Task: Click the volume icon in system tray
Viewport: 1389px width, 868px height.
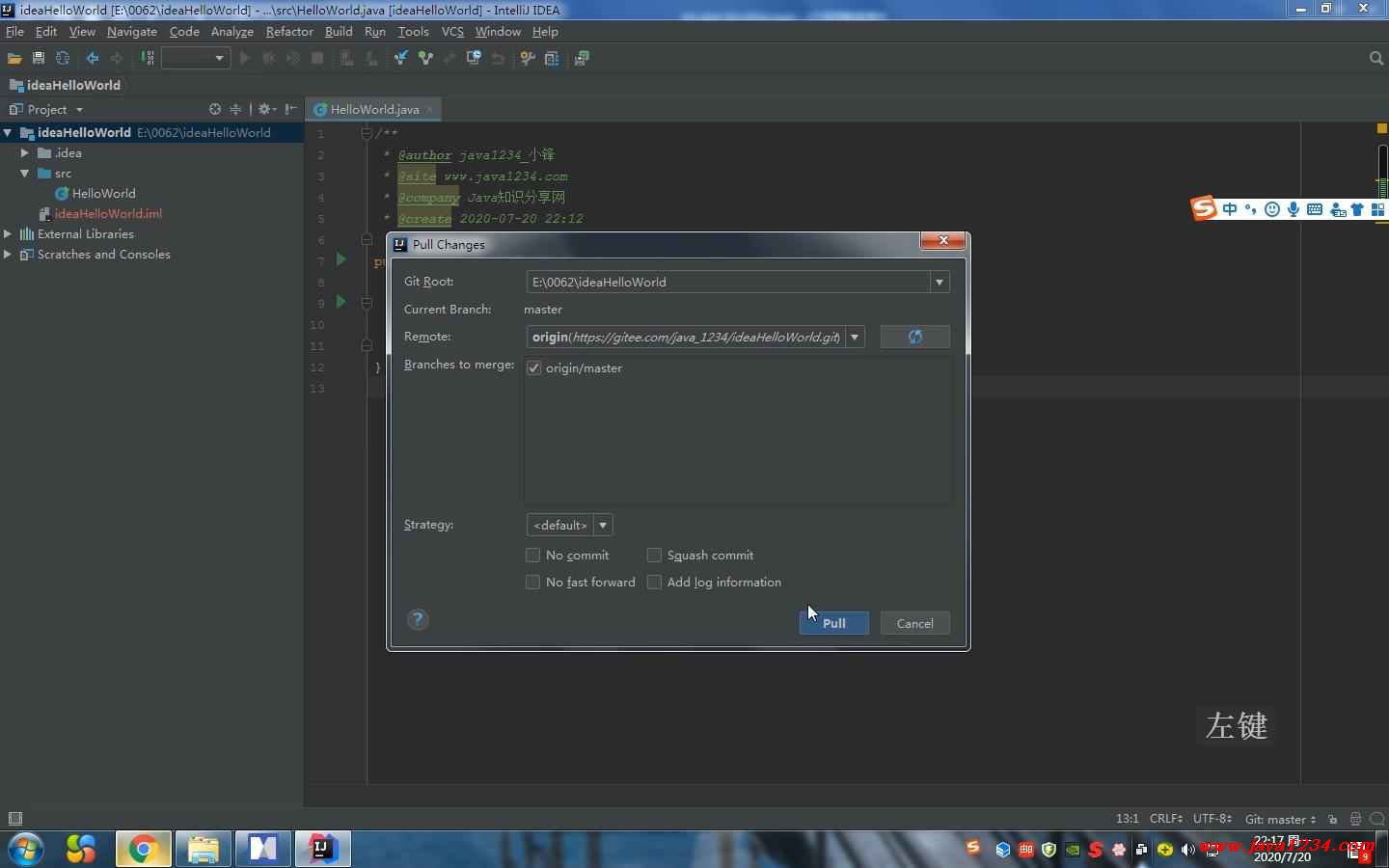Action: click(1188, 850)
